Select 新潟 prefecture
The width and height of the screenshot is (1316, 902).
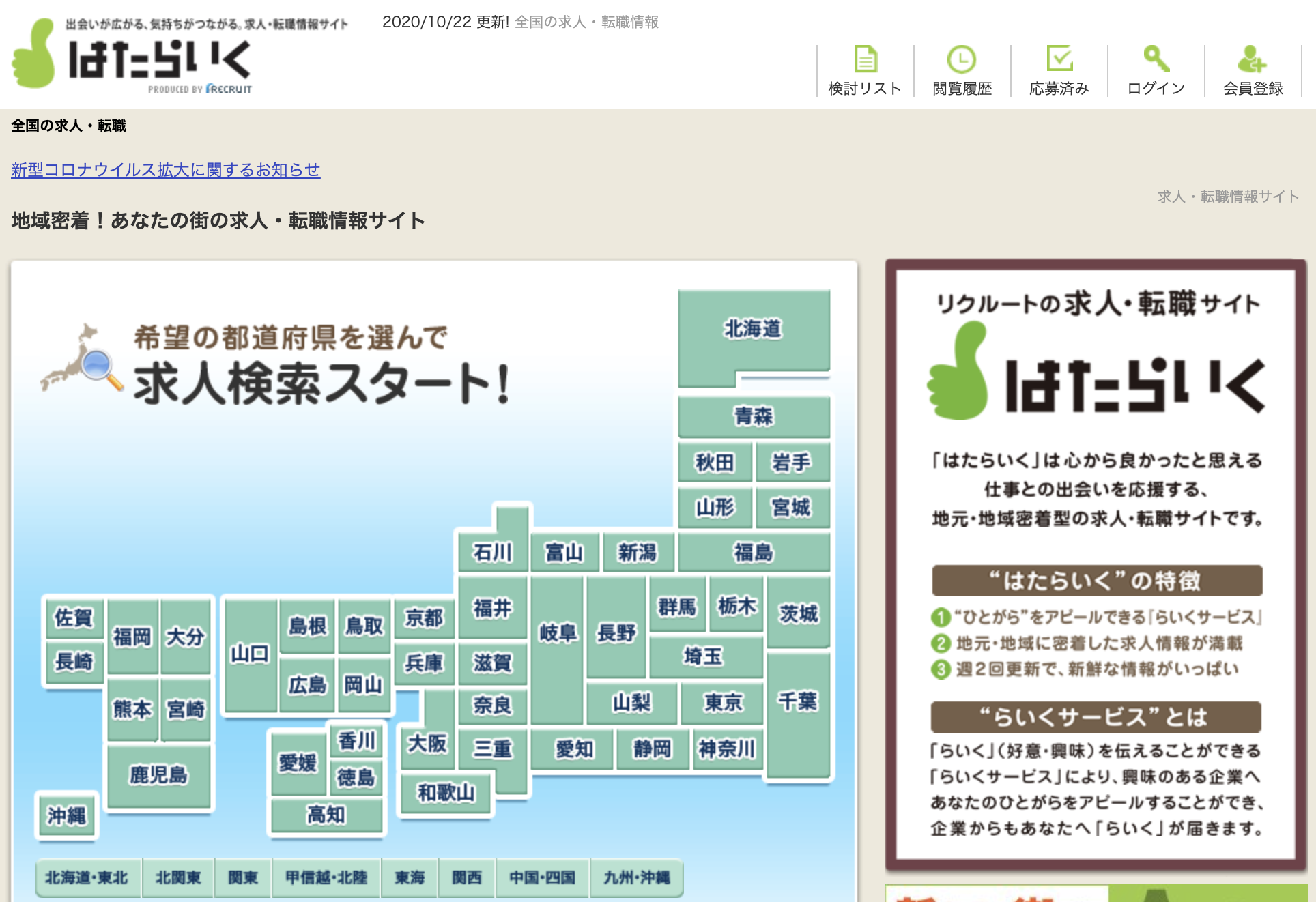[638, 552]
